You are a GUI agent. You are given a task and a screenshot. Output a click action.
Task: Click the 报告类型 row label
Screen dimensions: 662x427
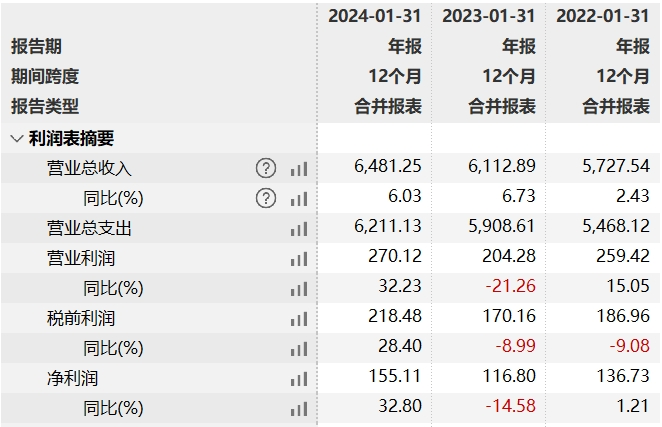coord(44,106)
